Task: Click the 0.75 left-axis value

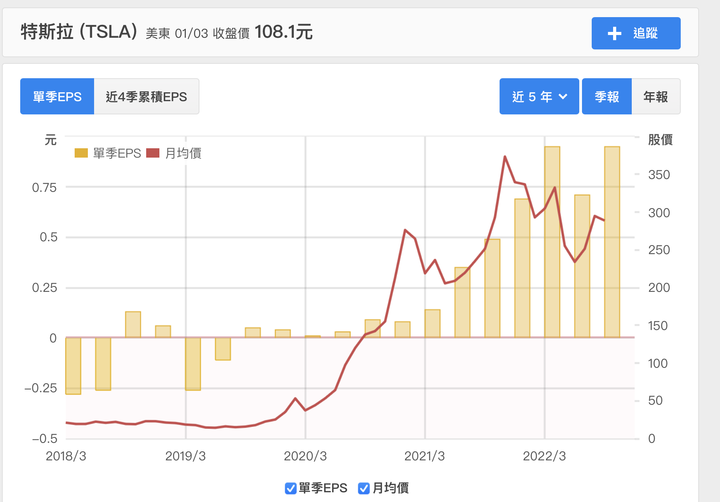Action: (44, 187)
